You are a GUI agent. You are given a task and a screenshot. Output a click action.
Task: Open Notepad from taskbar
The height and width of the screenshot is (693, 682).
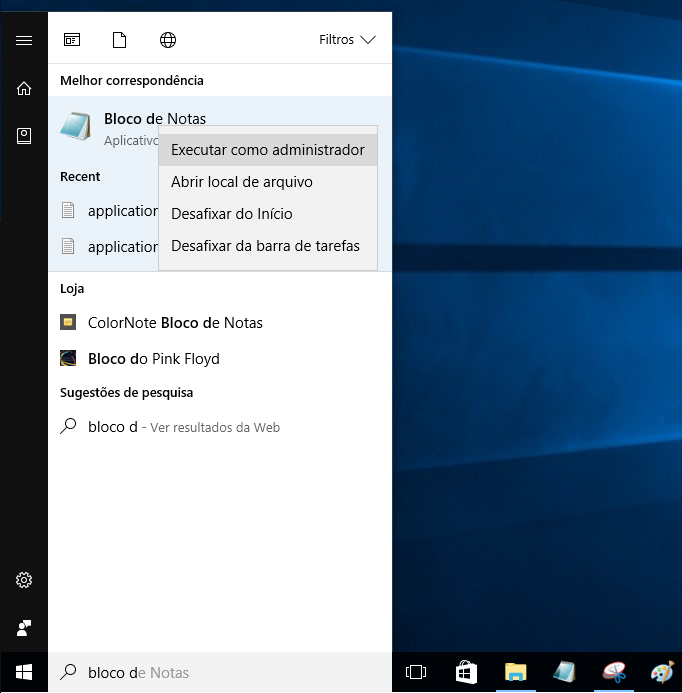(564, 672)
